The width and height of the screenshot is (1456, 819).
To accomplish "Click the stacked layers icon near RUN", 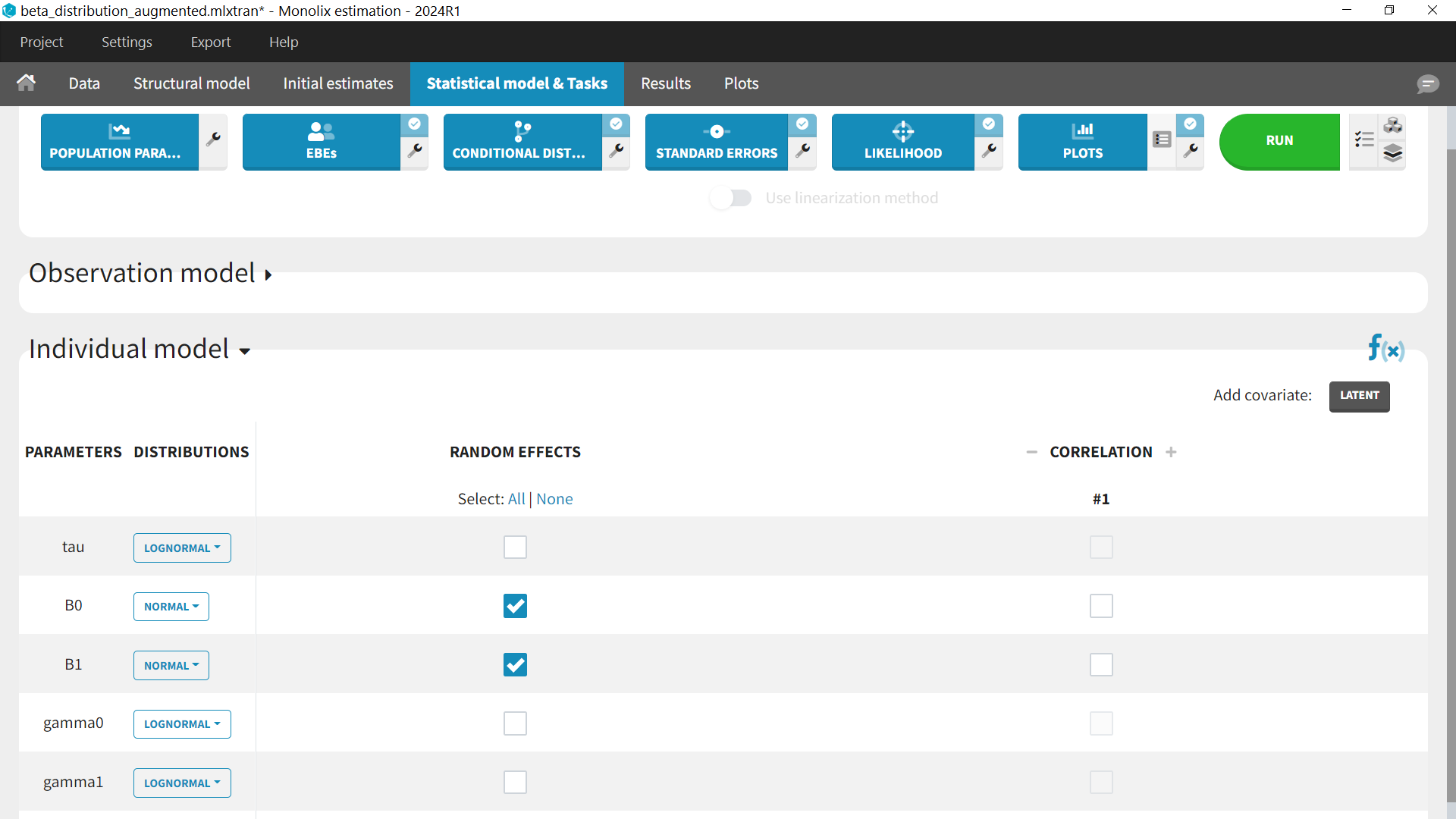I will click(1393, 154).
